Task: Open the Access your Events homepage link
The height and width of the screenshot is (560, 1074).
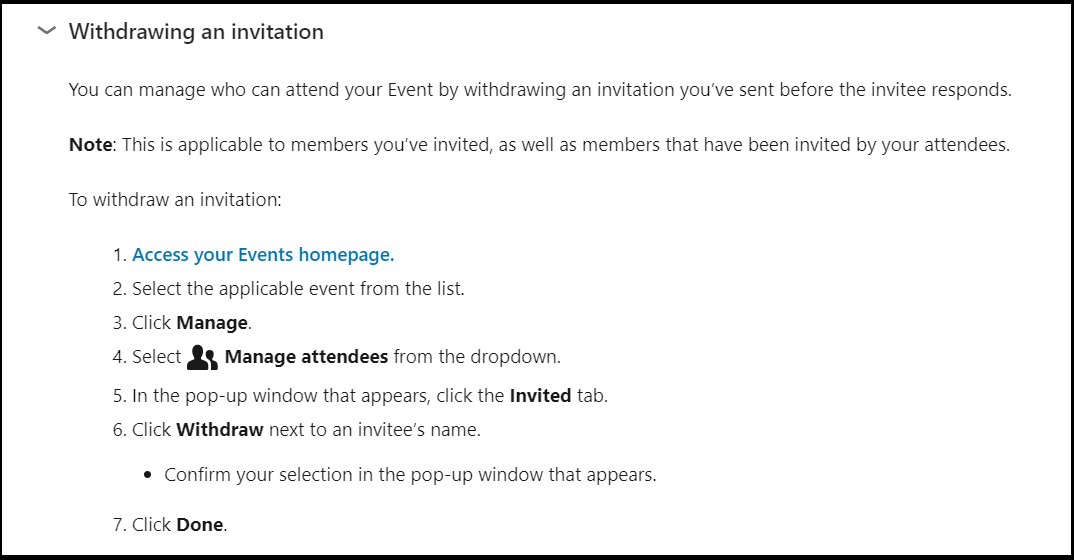Action: click(263, 255)
